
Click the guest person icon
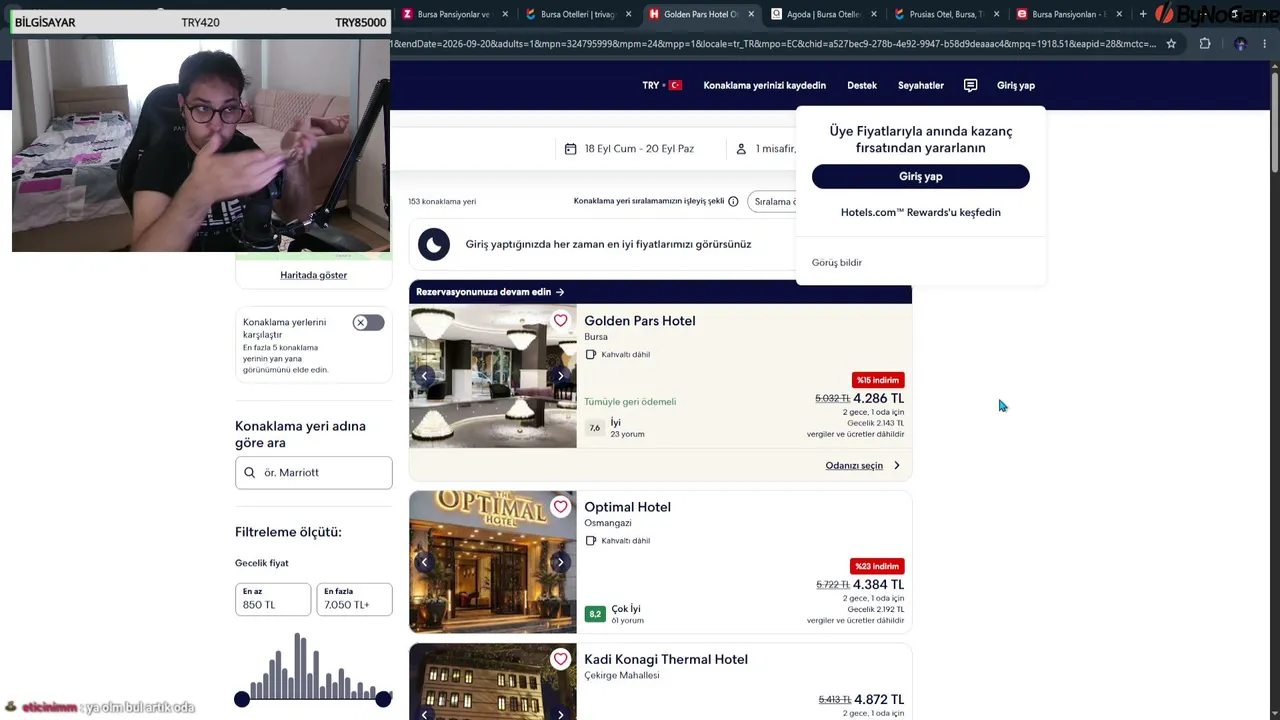pyautogui.click(x=741, y=149)
